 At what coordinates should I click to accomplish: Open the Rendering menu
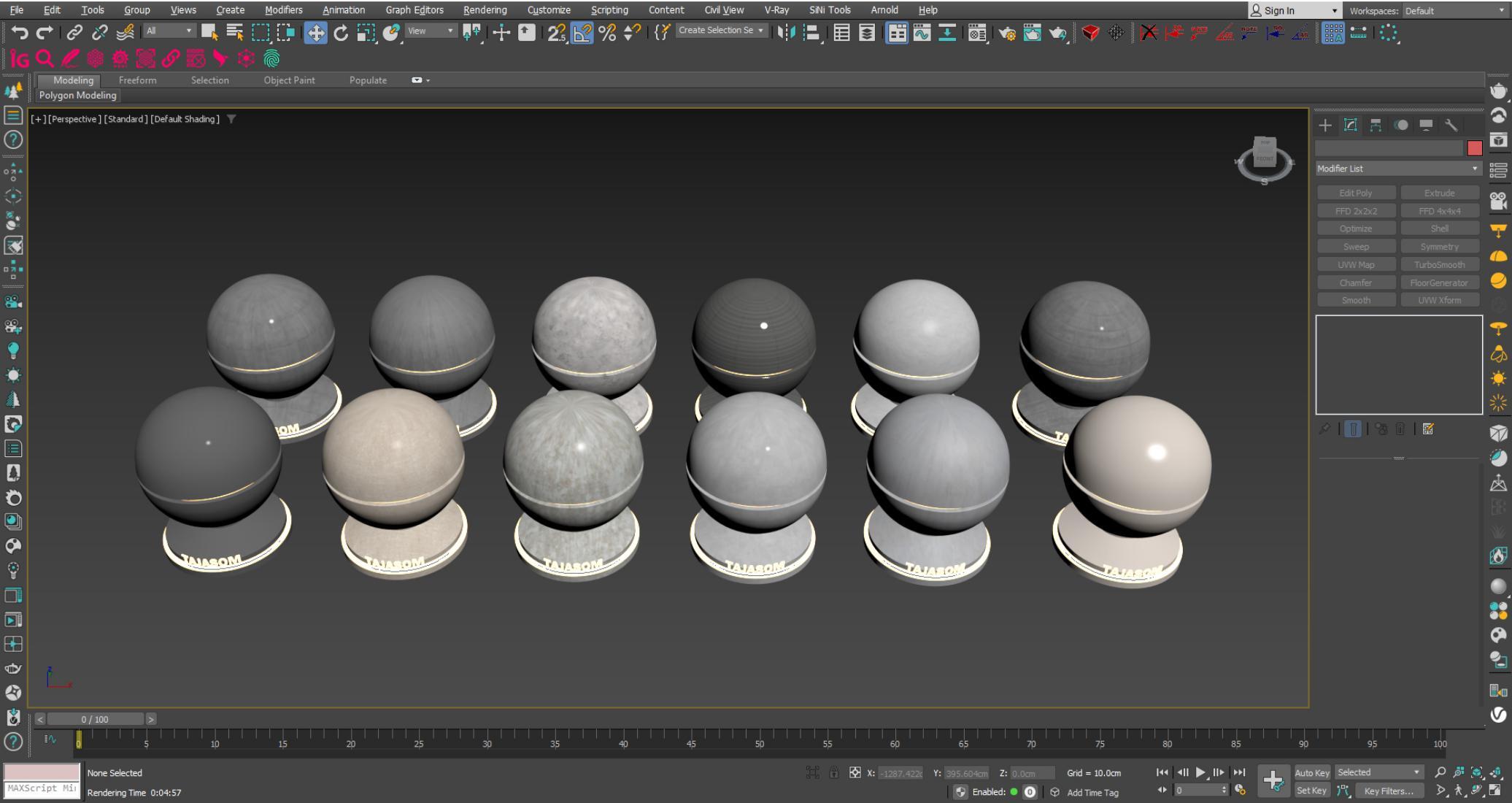(x=485, y=10)
